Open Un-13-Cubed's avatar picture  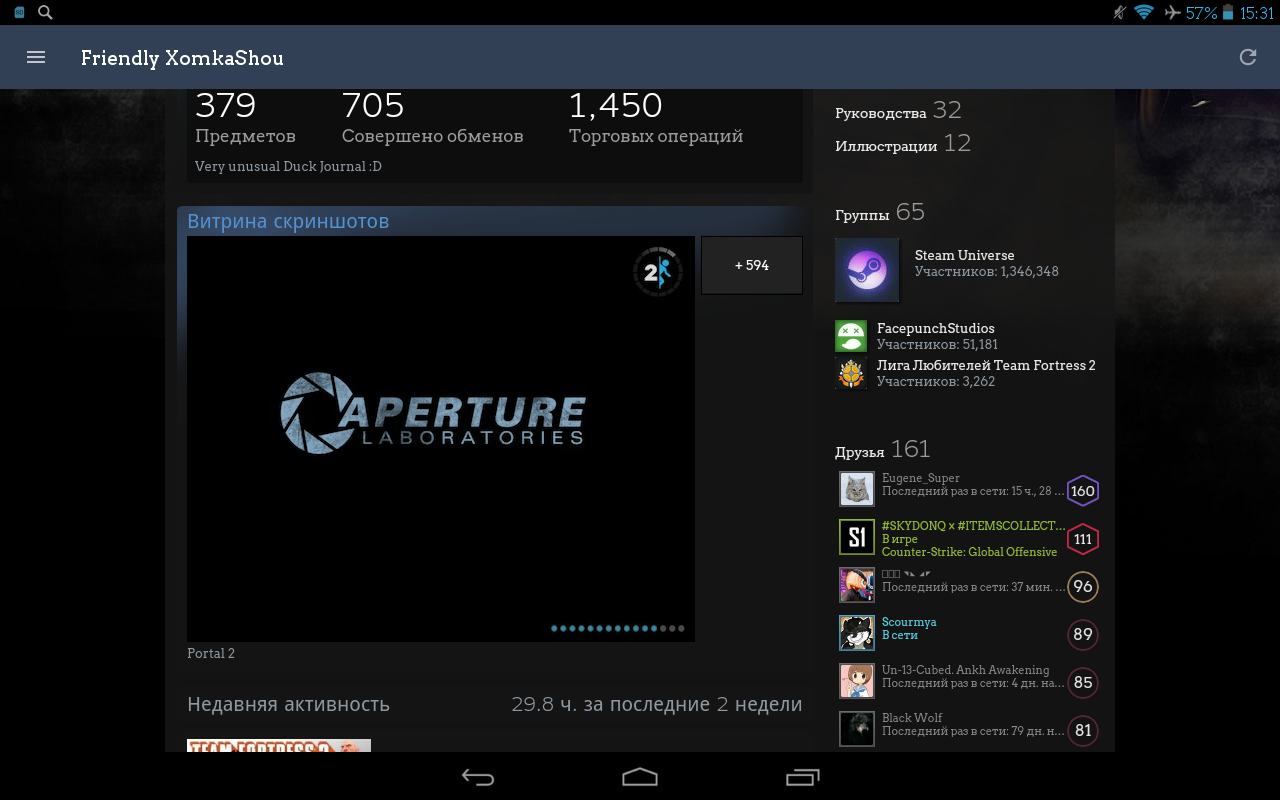857,681
